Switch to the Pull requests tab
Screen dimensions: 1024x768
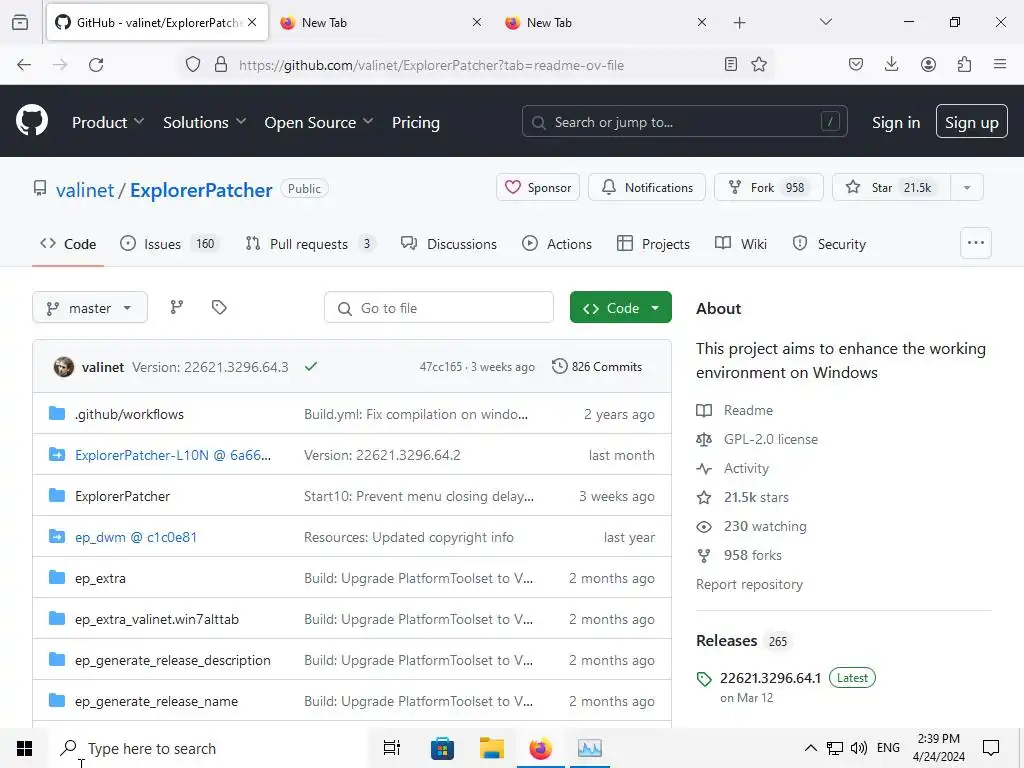310,244
